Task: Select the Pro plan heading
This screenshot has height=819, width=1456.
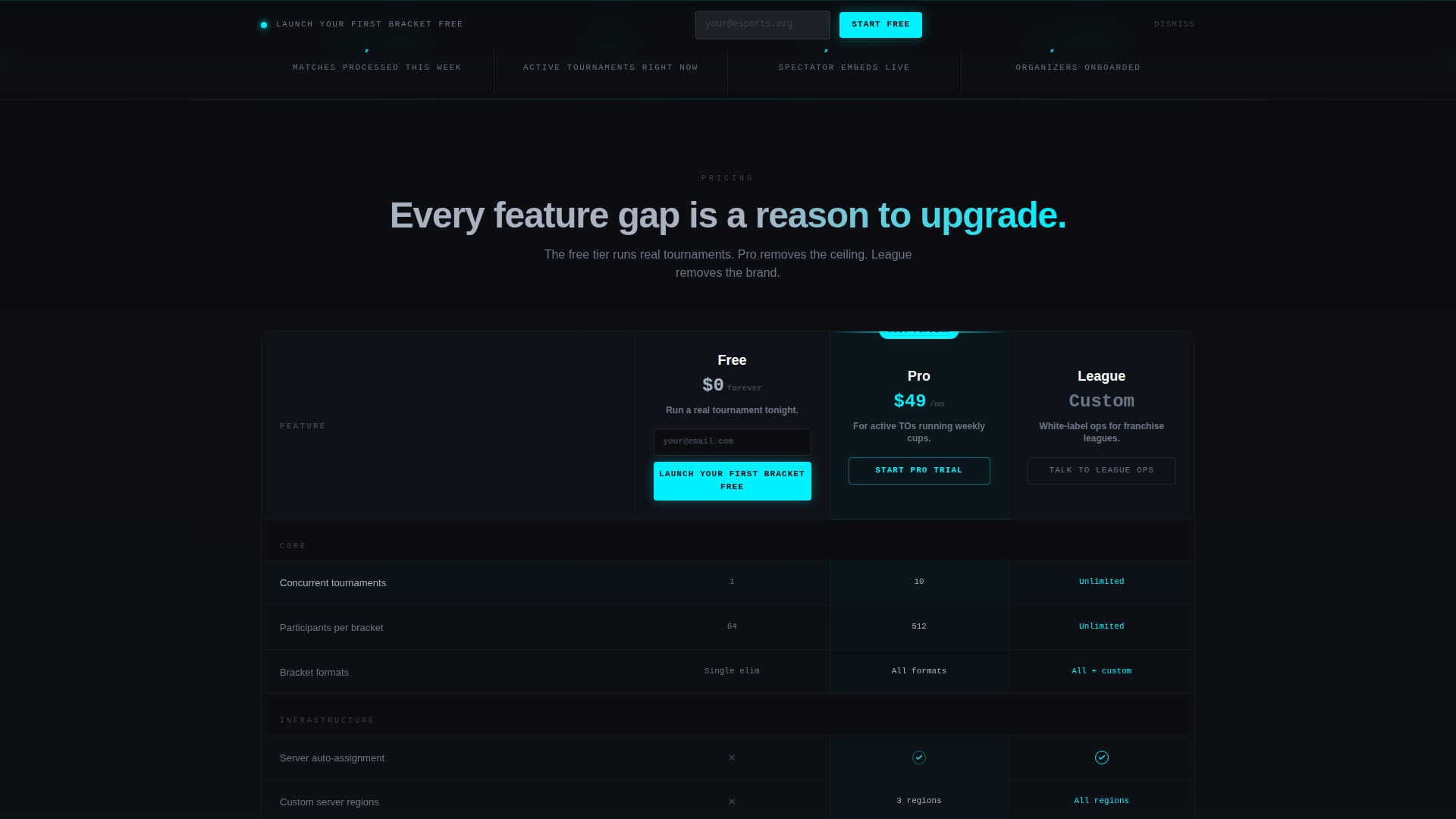Action: pyautogui.click(x=918, y=376)
